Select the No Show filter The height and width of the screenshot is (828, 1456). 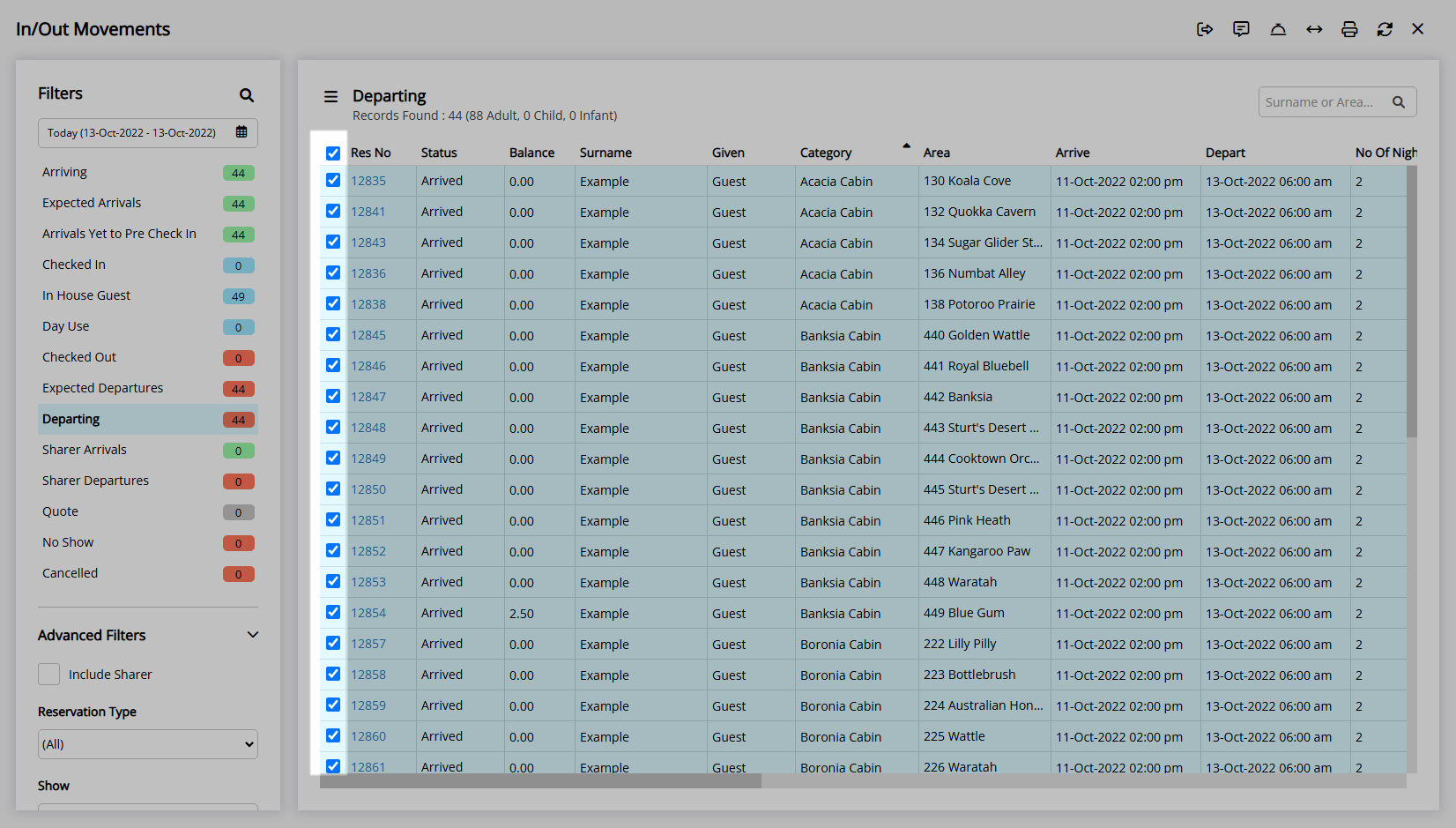tap(148, 542)
